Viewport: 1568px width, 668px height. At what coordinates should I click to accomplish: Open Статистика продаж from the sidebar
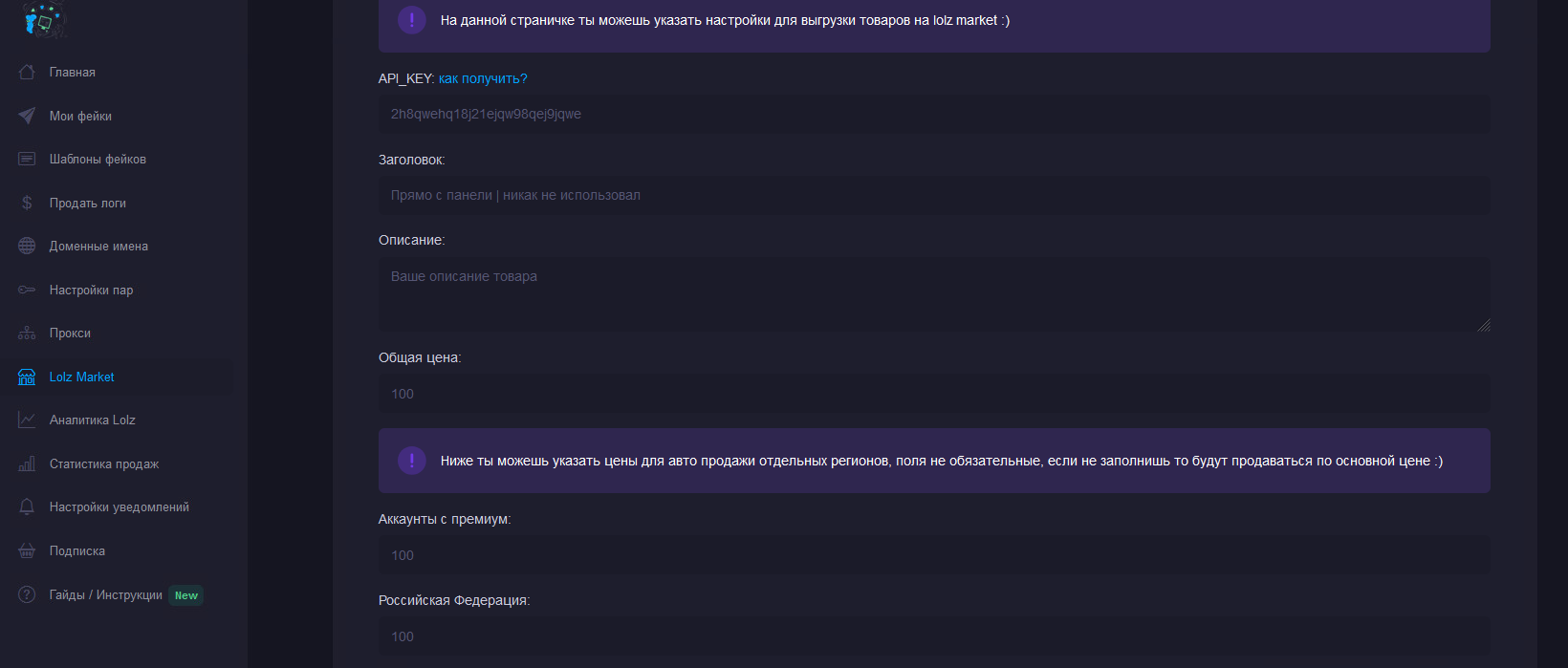pos(103,464)
